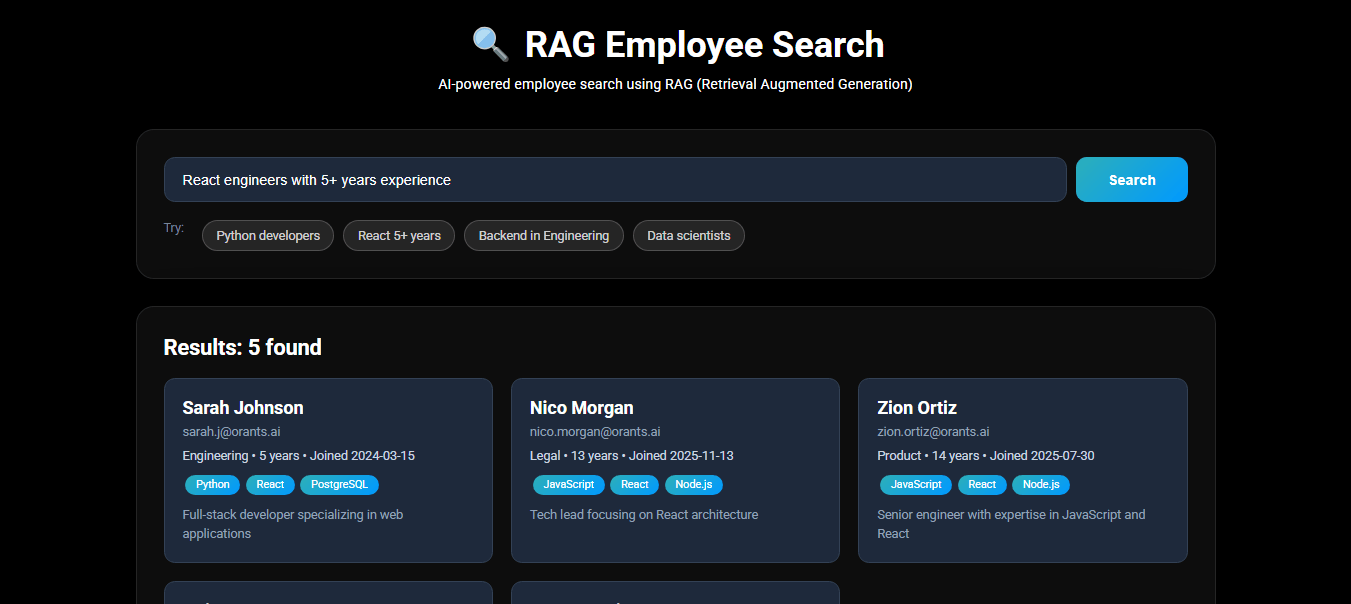Click the RAG Employee Search heading
1351x604 pixels.
click(704, 45)
